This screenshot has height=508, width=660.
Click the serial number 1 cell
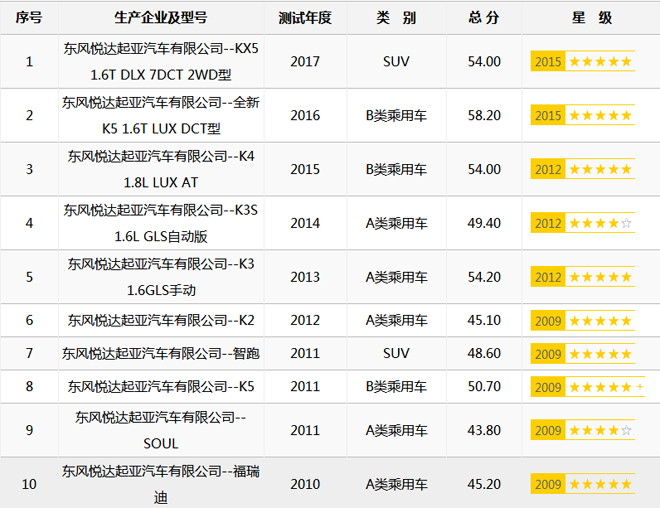(x=29, y=61)
